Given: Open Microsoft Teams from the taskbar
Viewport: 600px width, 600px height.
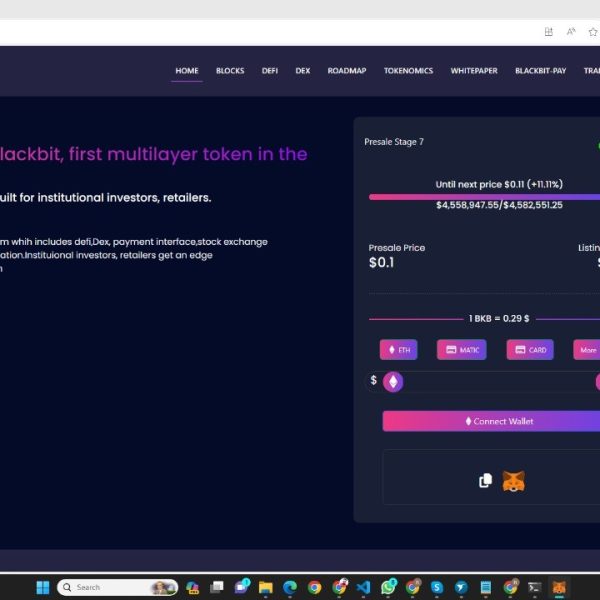Looking at the screenshot, I should tap(242, 587).
